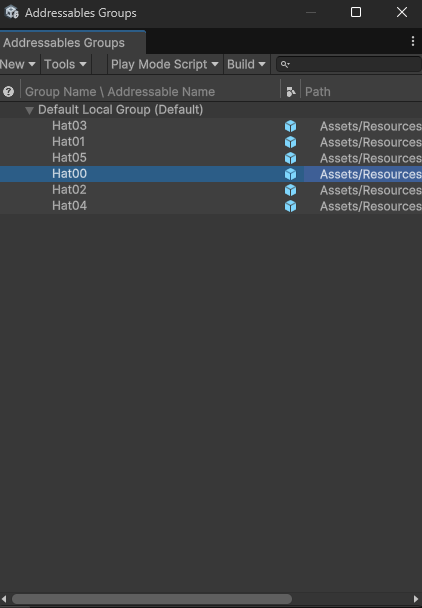The image size is (422, 608).
Task: Sort by the Path column header
Action: pos(318,92)
